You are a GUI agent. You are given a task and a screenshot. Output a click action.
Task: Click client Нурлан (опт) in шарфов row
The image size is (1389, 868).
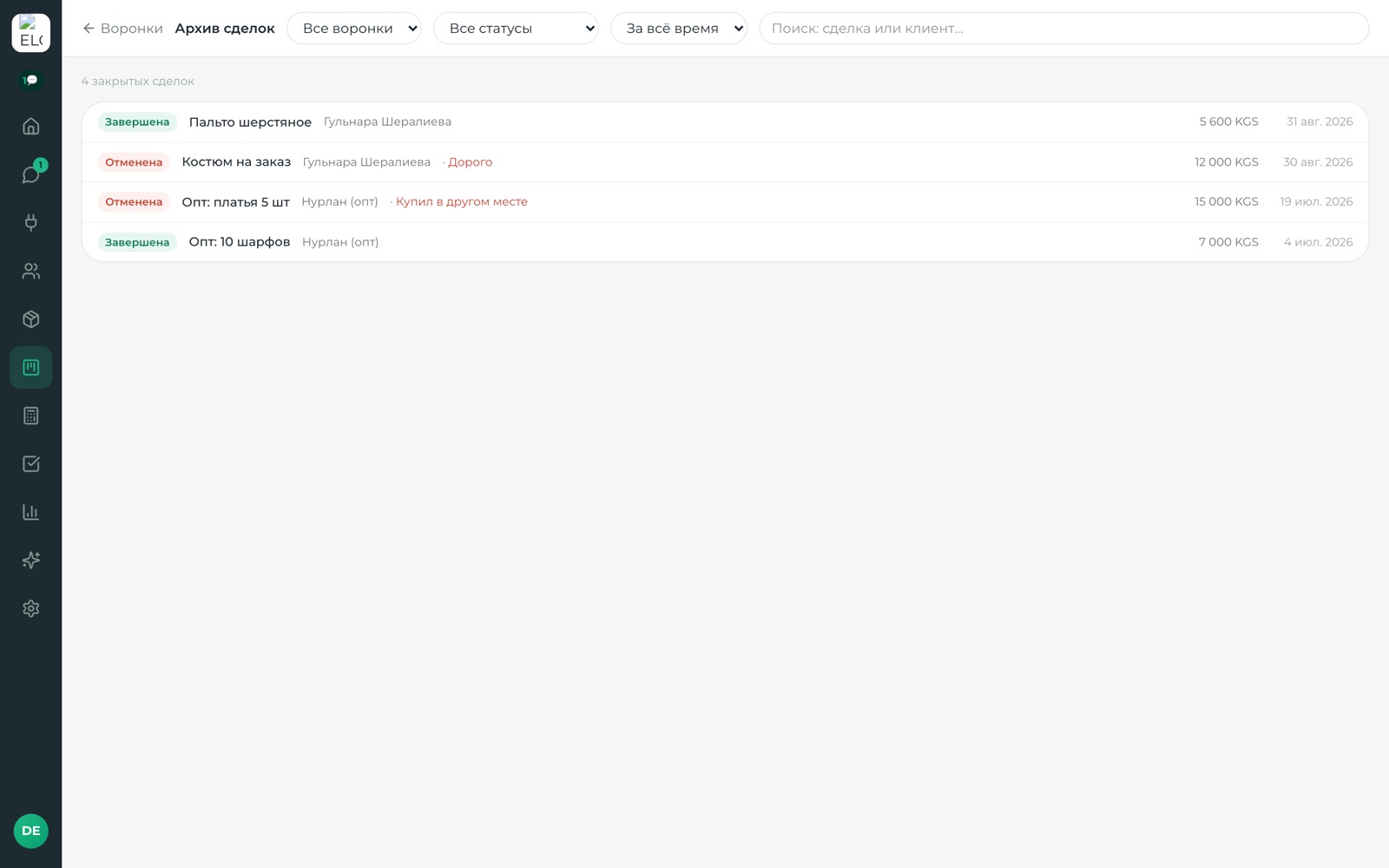[340, 242]
